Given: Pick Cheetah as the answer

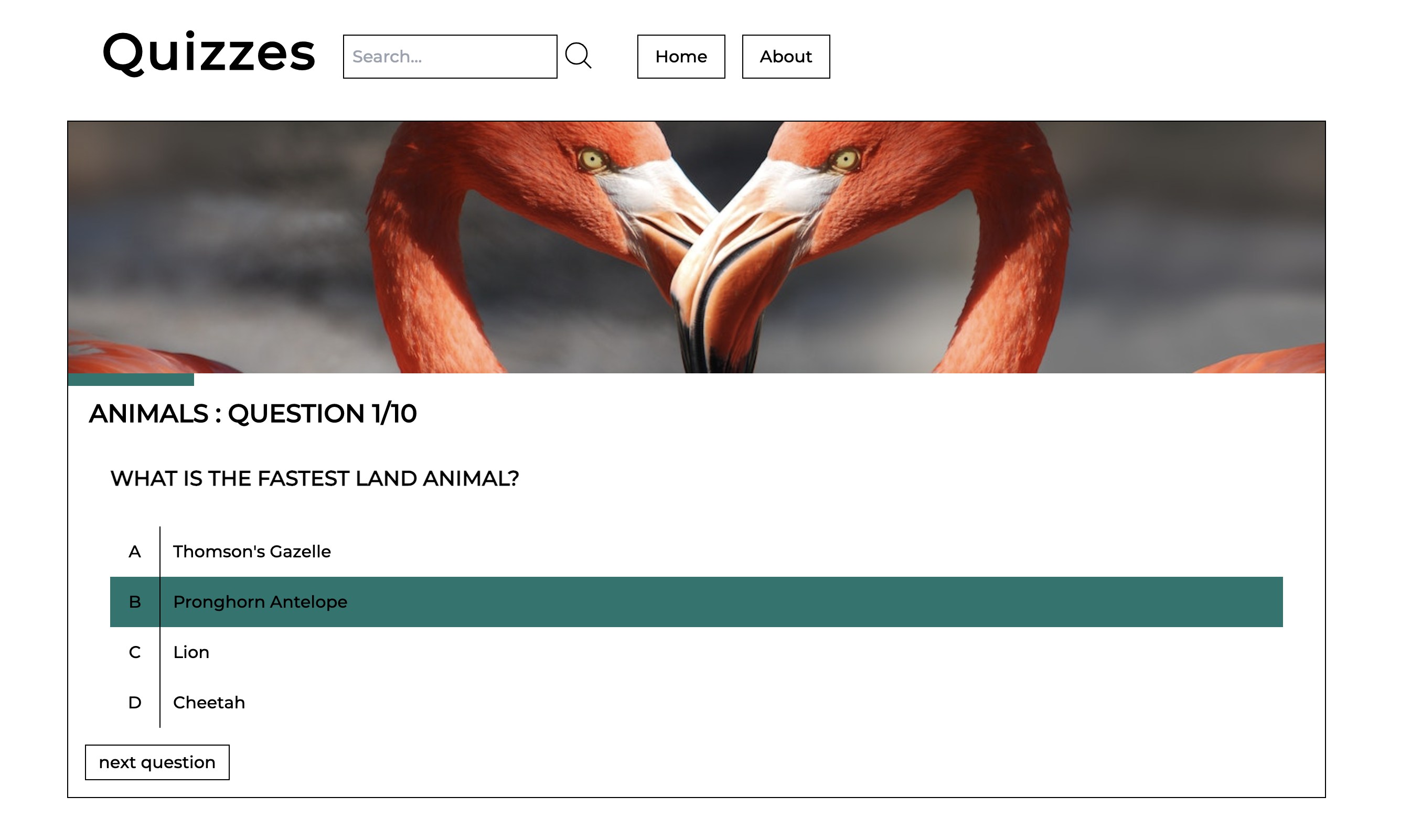Looking at the screenshot, I should tap(209, 703).
